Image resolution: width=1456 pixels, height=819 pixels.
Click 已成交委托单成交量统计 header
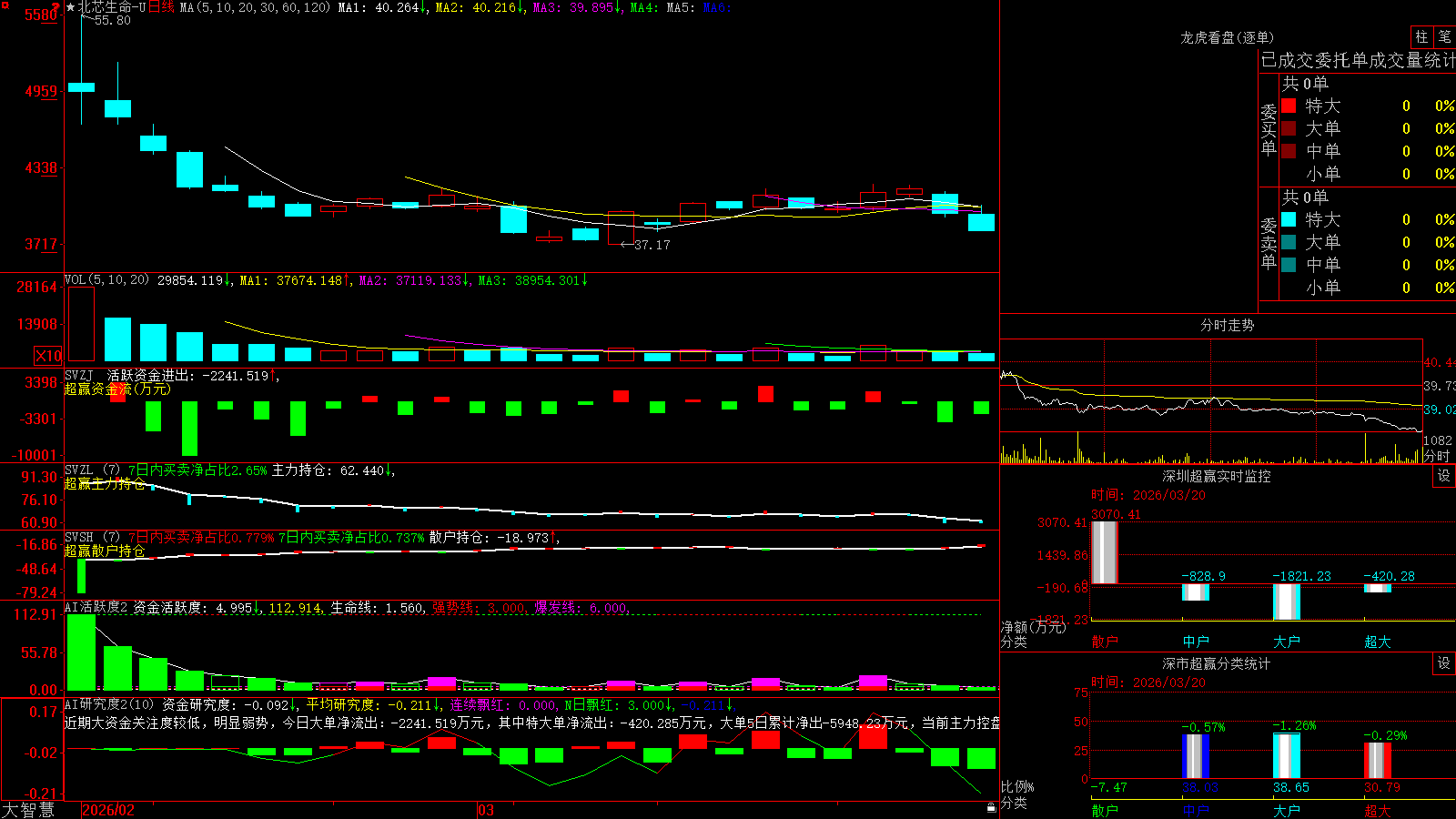click(1358, 60)
